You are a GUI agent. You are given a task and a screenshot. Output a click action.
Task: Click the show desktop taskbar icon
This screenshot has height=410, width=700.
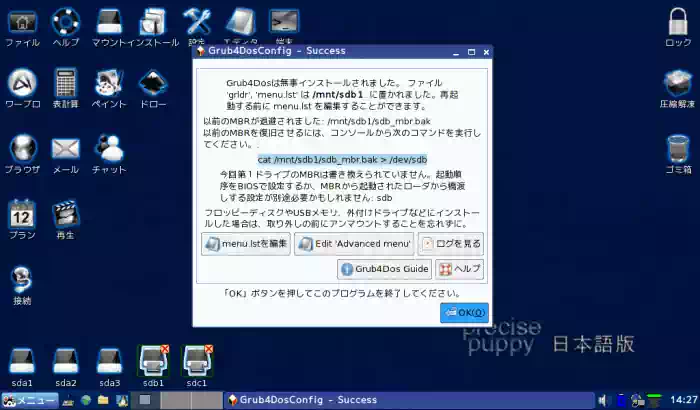tap(68, 401)
